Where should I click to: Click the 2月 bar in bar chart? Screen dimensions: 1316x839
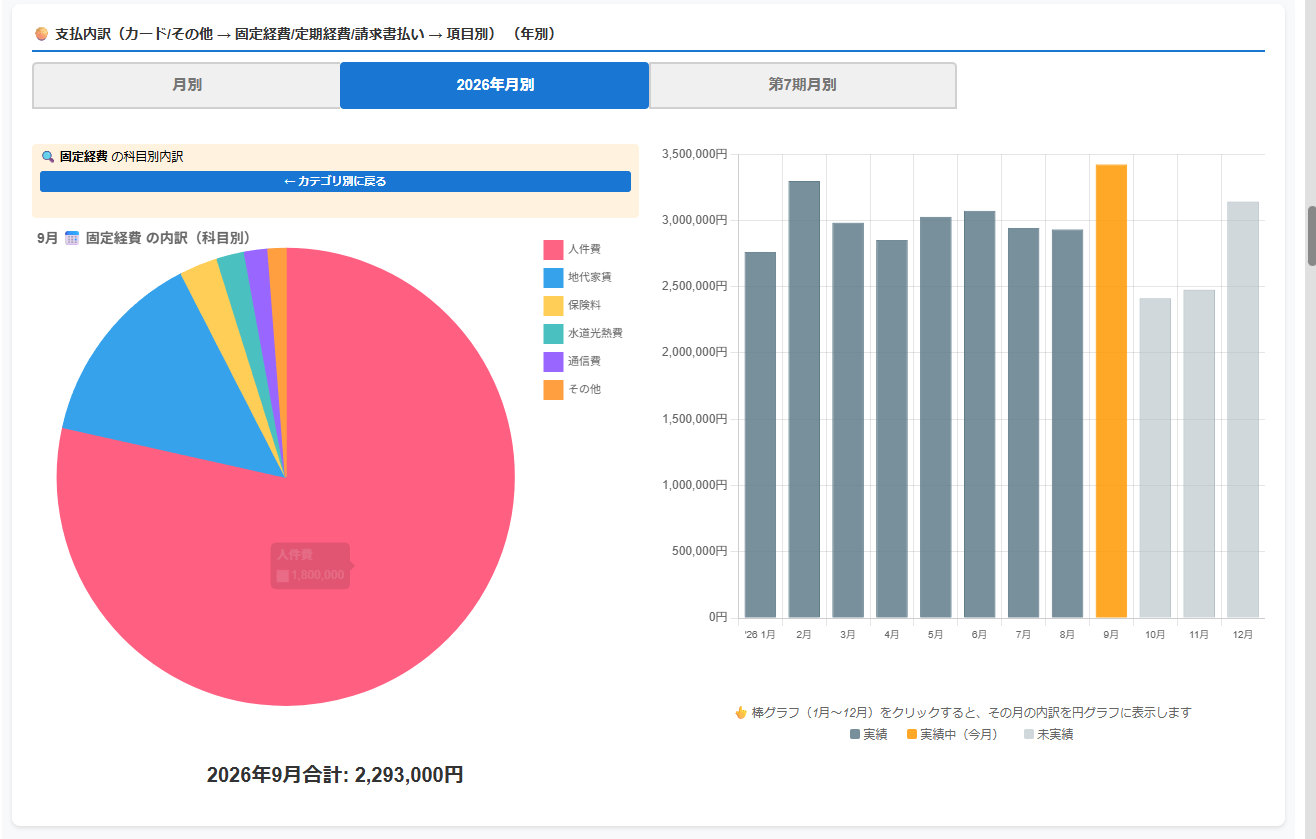click(x=804, y=399)
